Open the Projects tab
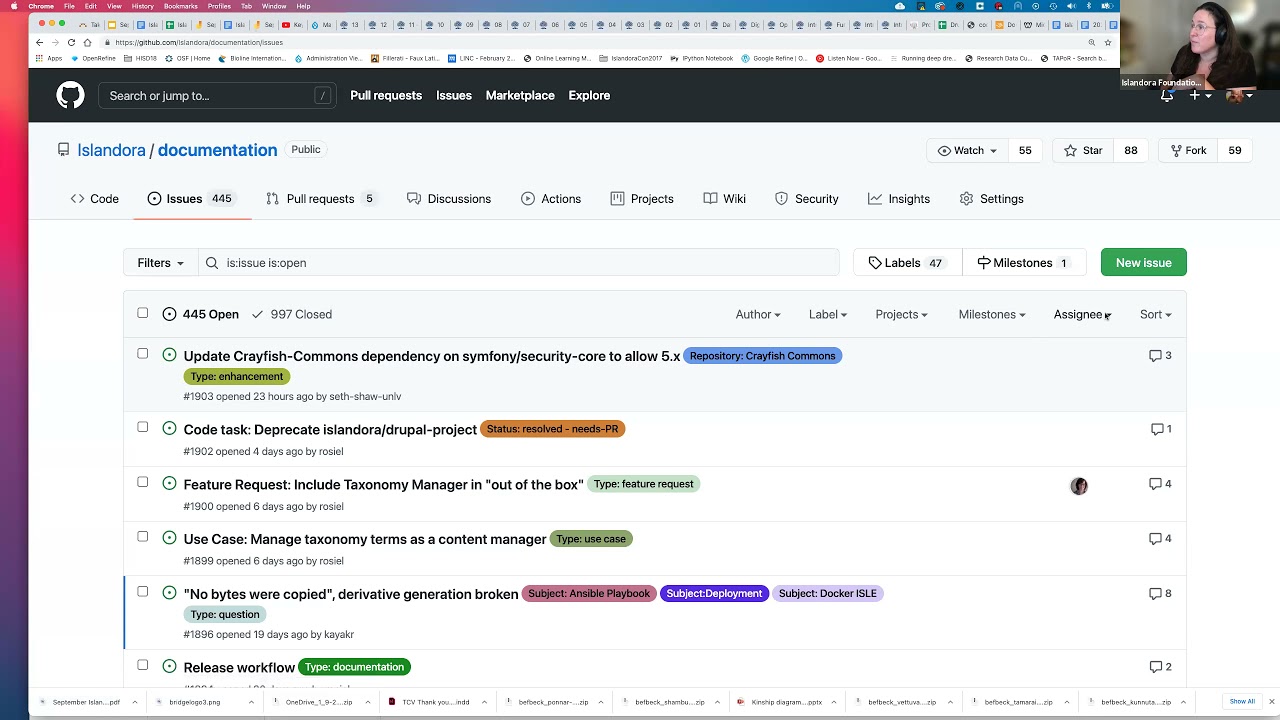The width and height of the screenshot is (1280, 720). (x=642, y=199)
